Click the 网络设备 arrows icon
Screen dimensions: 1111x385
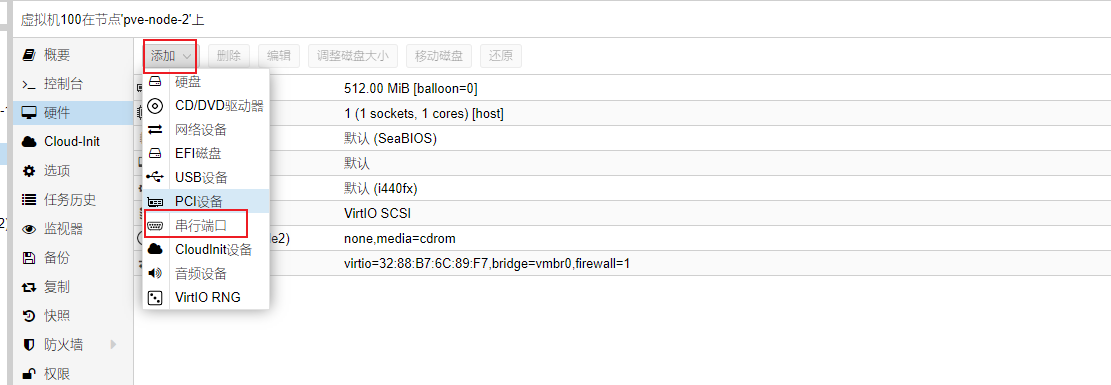(x=154, y=130)
